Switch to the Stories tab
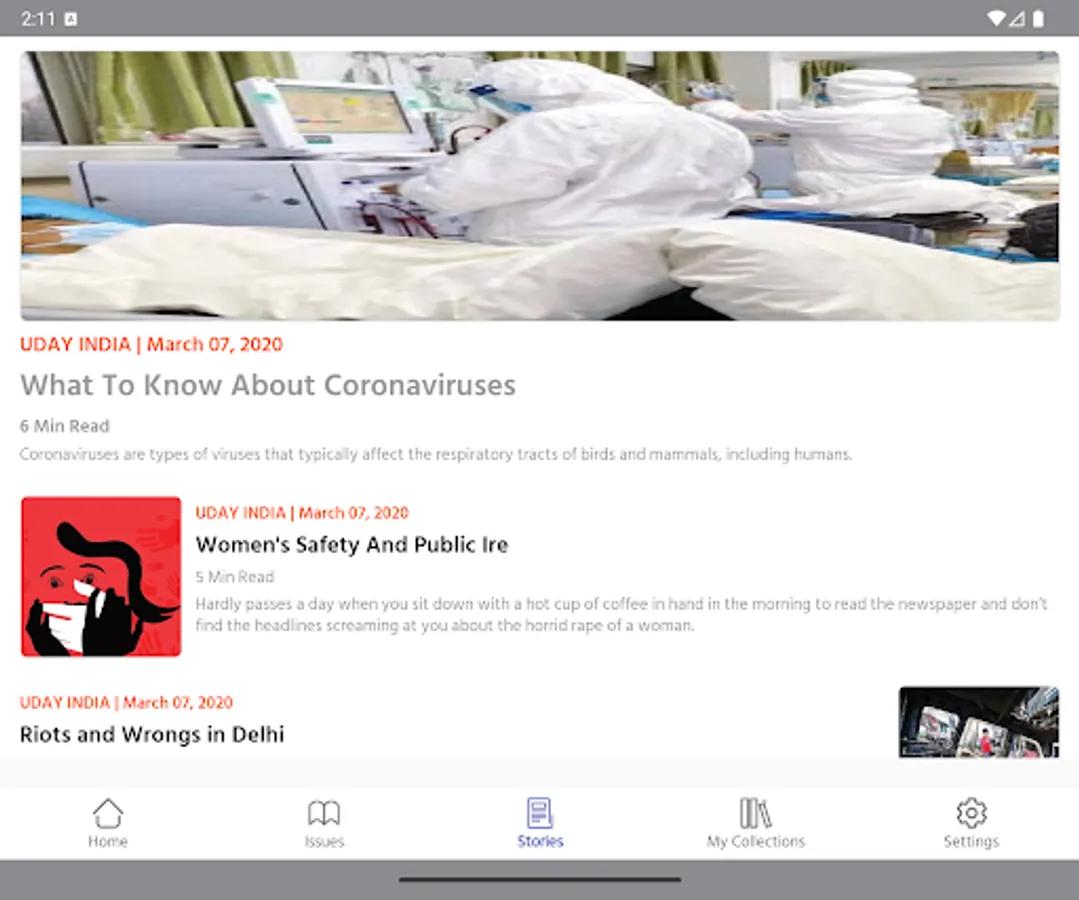 540,820
